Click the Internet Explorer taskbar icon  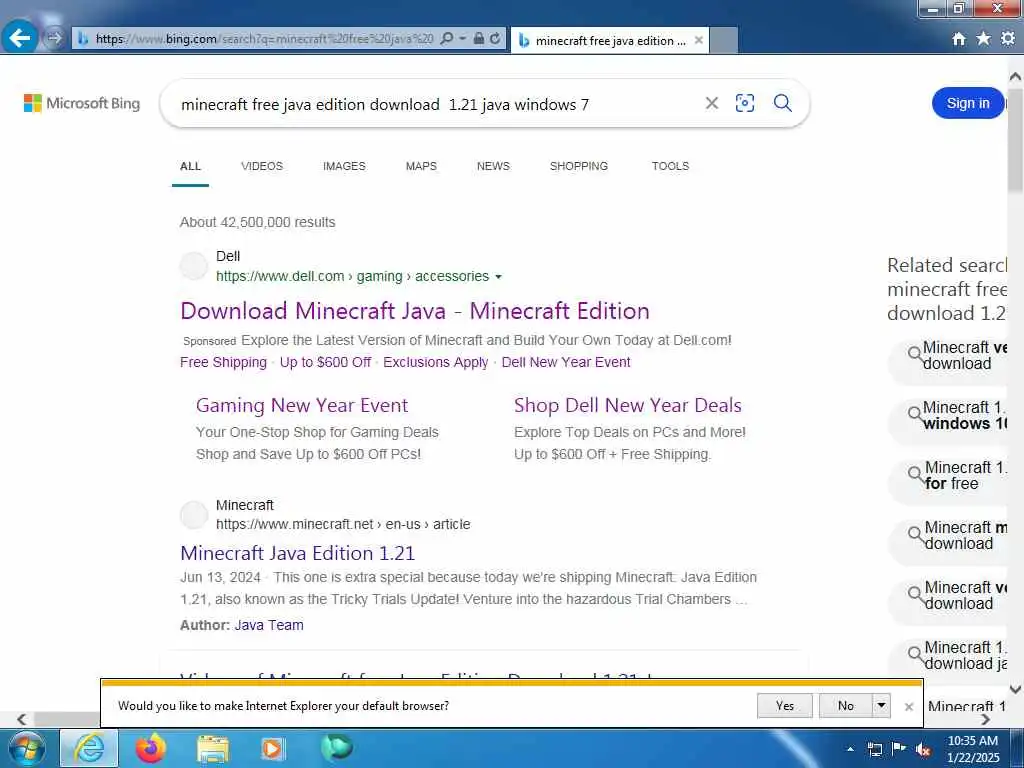[x=89, y=748]
